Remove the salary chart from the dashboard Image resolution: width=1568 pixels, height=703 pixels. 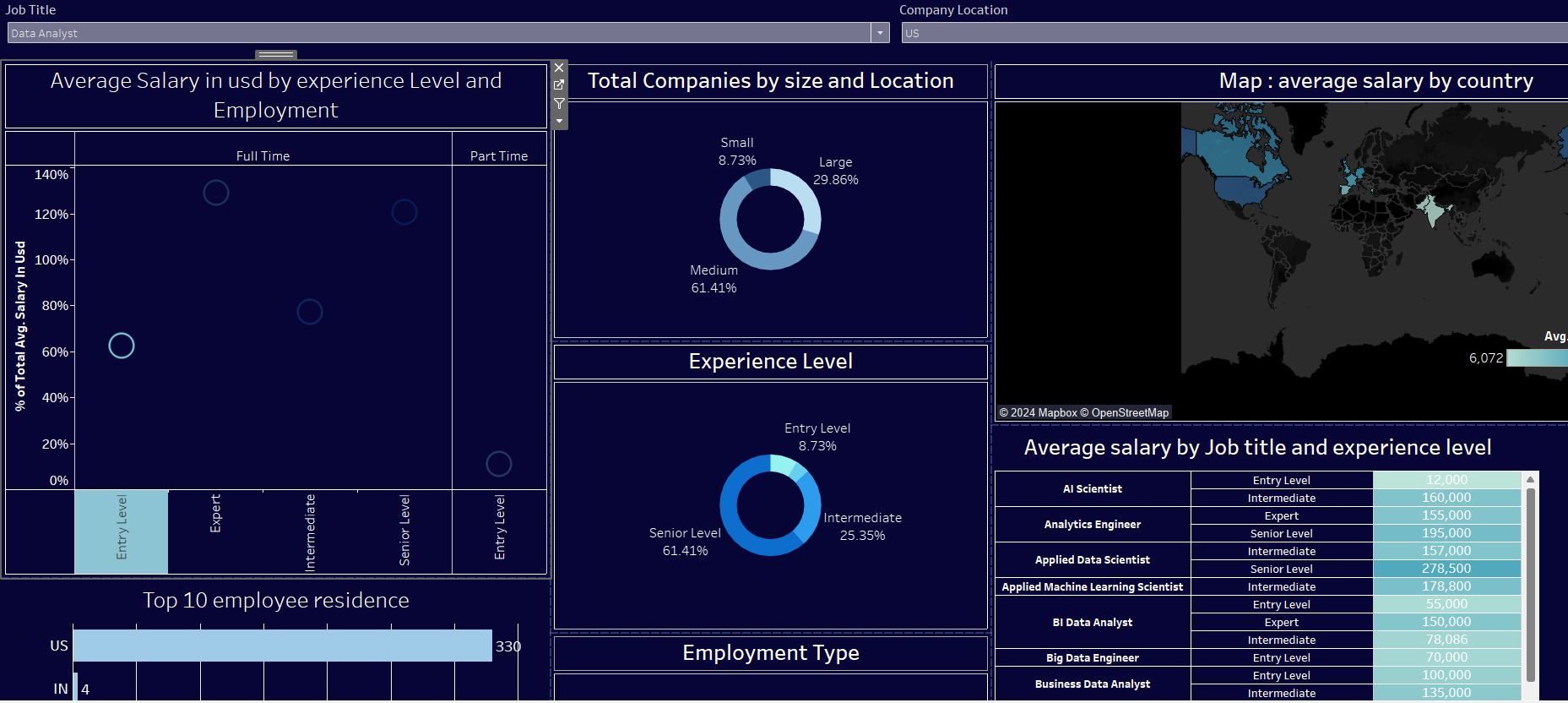pyautogui.click(x=559, y=68)
